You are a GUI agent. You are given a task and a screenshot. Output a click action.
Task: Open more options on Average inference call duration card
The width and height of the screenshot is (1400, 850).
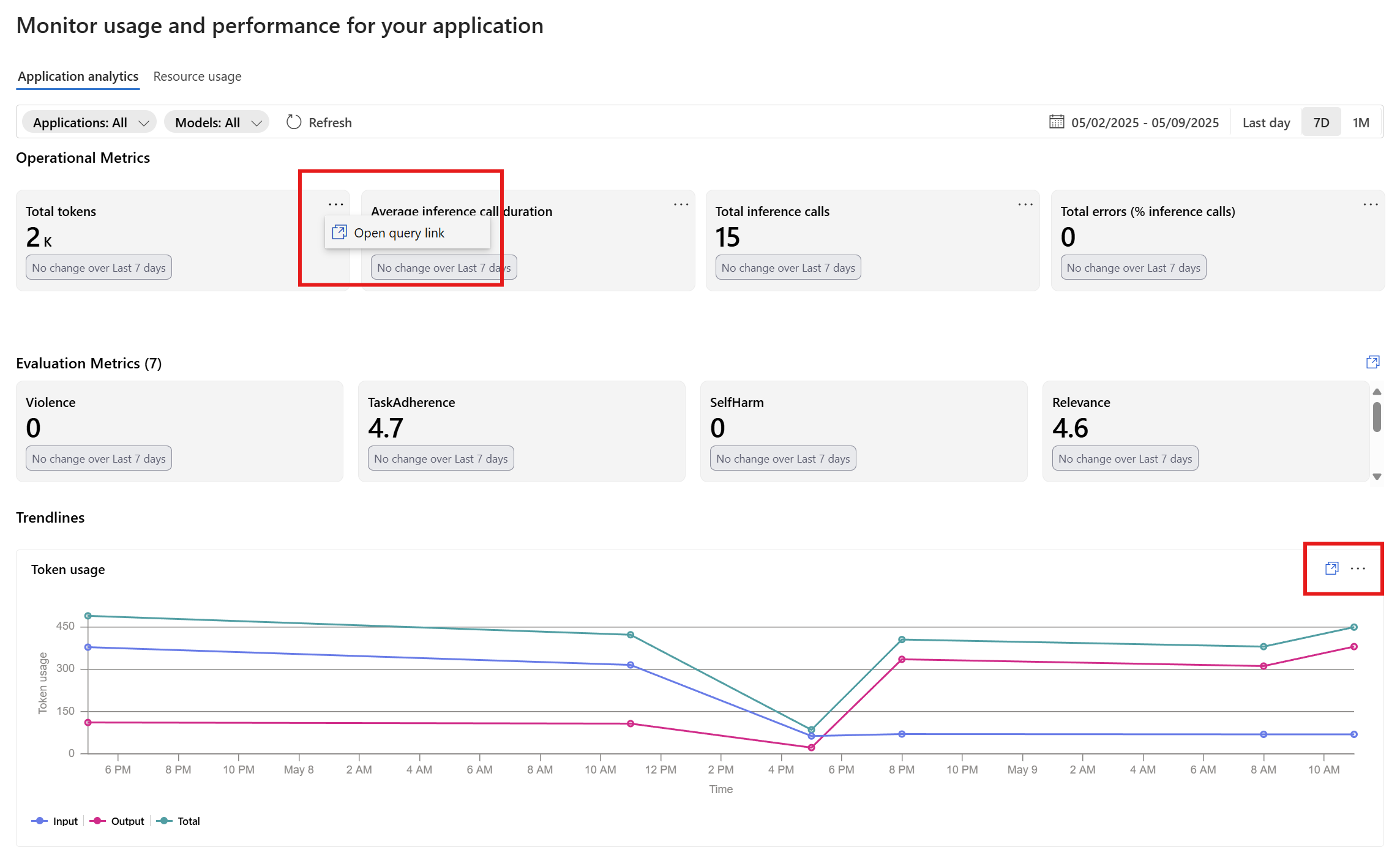tap(681, 204)
